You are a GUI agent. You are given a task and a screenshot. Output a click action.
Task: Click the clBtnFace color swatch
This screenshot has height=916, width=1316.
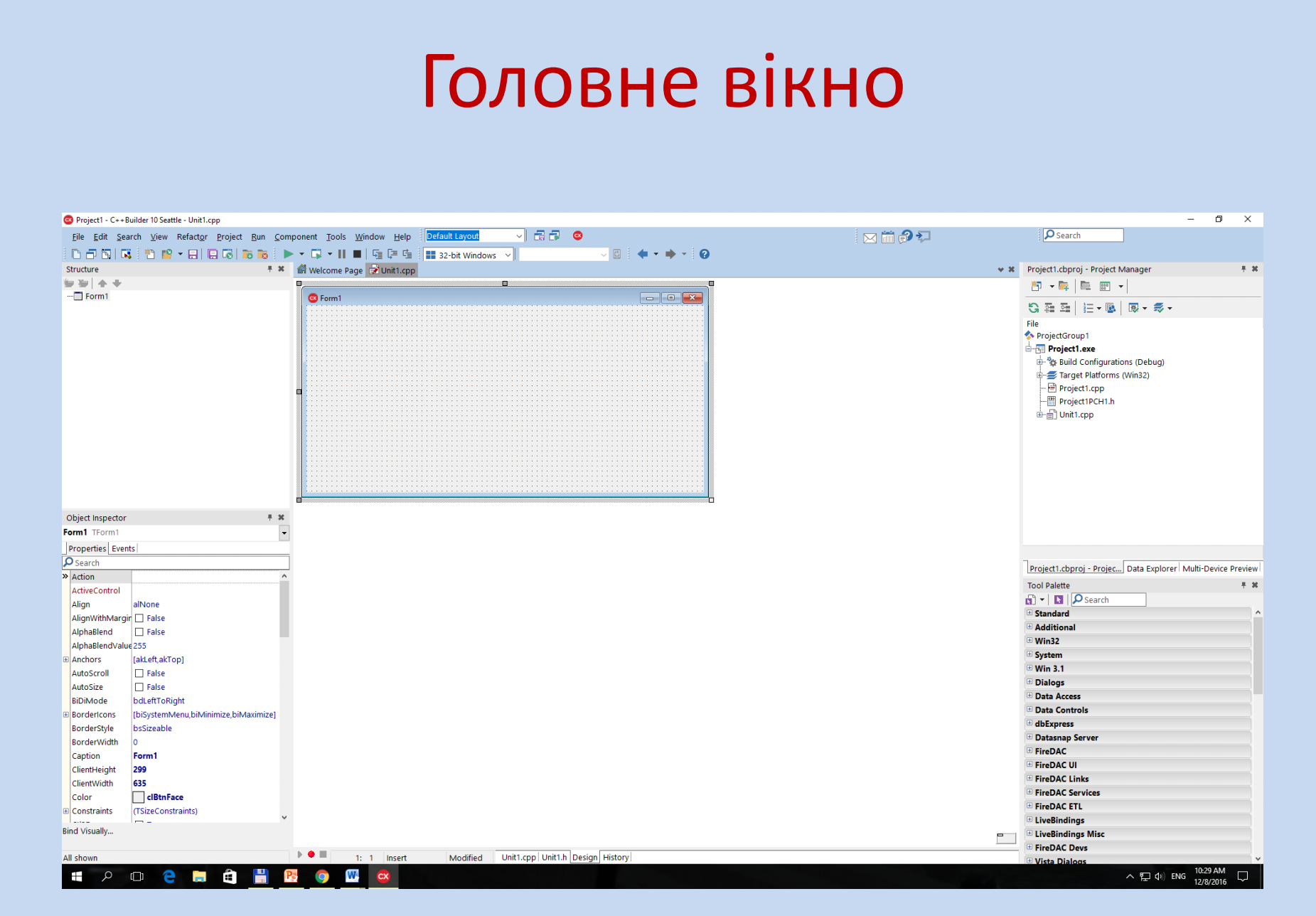[139, 797]
